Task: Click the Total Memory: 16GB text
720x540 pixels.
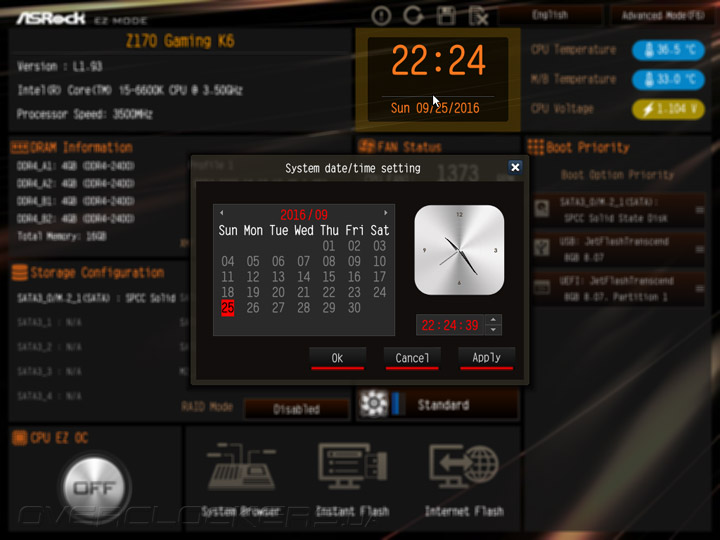Action: click(62, 236)
